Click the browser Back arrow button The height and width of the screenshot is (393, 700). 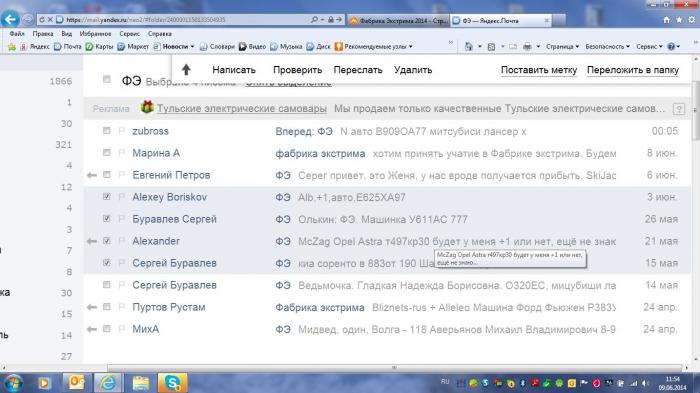tap(10, 19)
